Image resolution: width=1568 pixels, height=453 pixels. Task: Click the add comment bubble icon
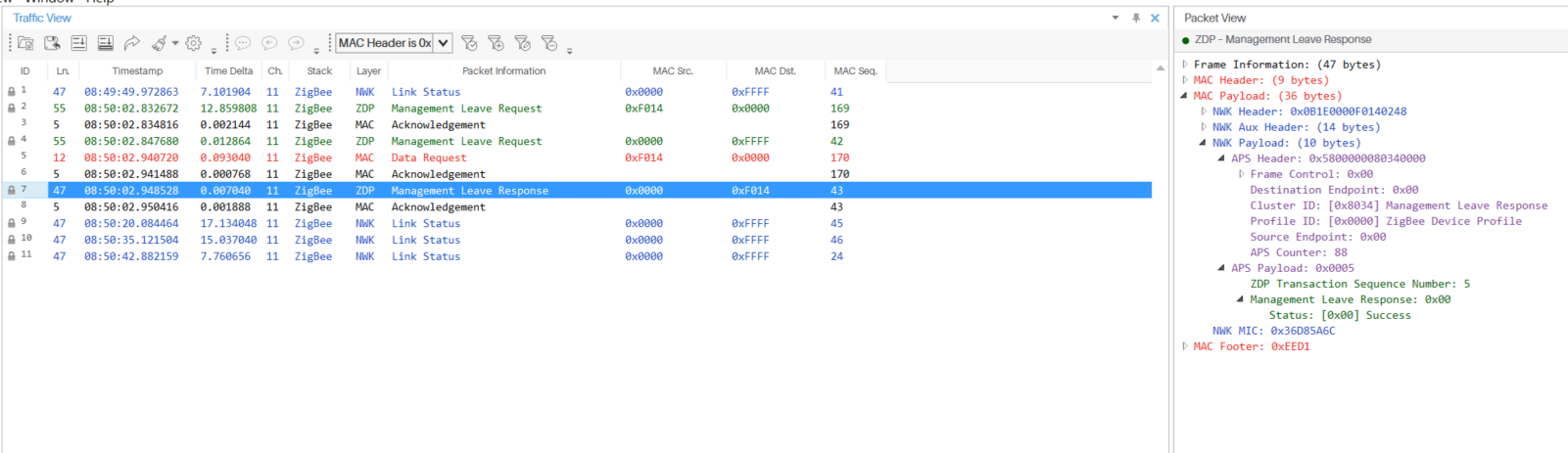click(243, 43)
